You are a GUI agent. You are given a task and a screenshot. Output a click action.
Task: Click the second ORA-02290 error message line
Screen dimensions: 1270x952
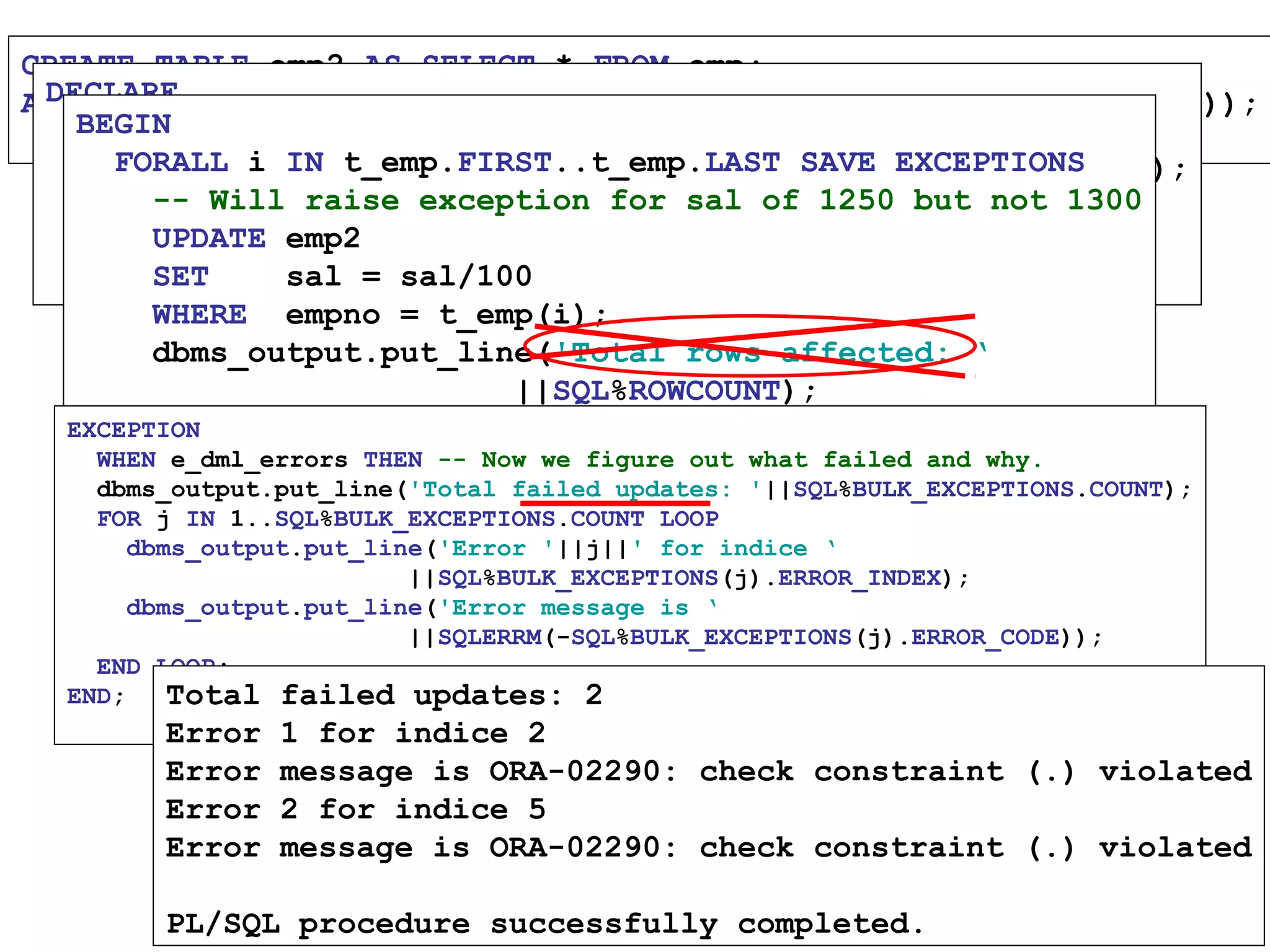pos(709,848)
